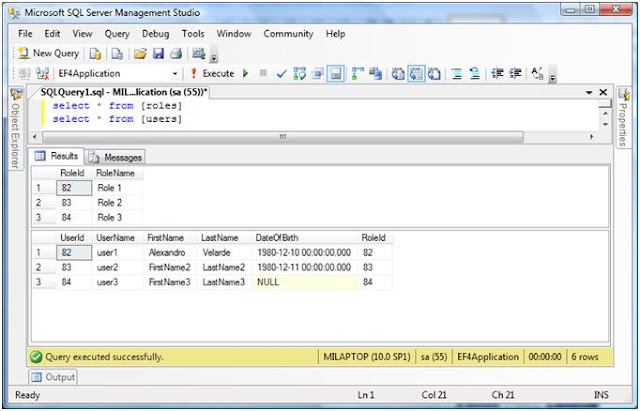Start debugging with green play arrow

tap(245, 73)
